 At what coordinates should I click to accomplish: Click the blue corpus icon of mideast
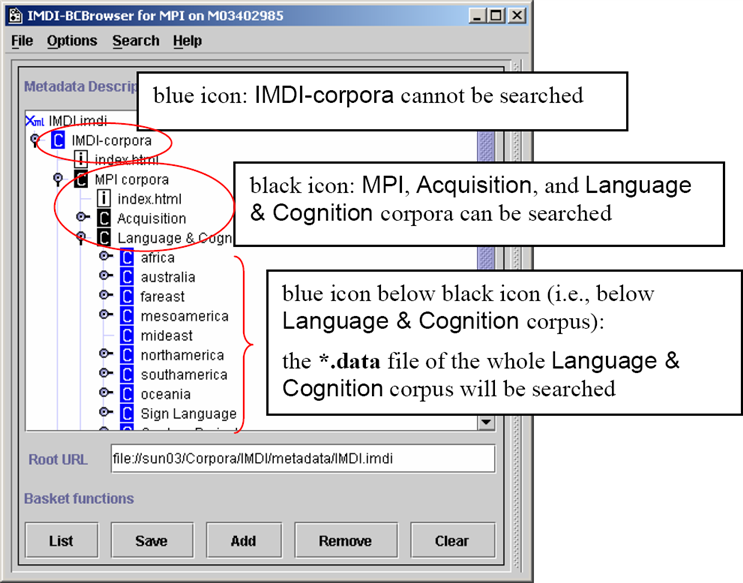point(127,335)
